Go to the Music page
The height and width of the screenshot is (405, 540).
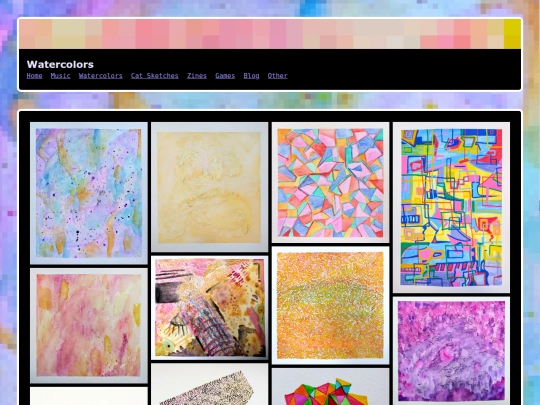pyautogui.click(x=61, y=76)
